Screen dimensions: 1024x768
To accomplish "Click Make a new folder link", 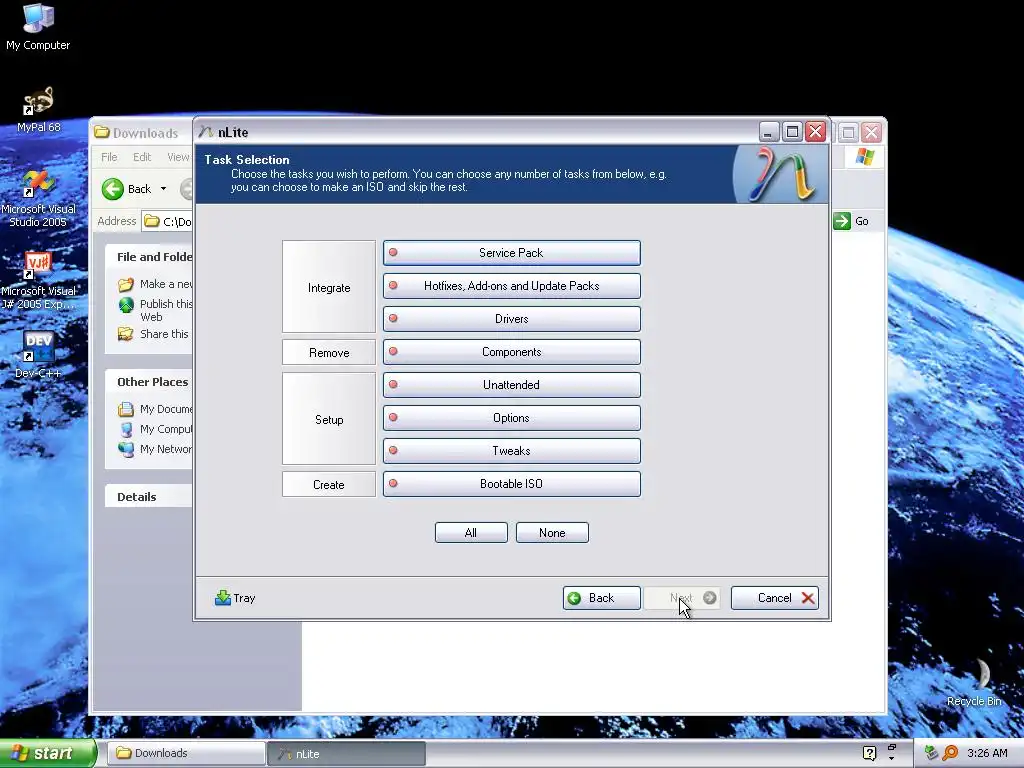I will [x=155, y=284].
